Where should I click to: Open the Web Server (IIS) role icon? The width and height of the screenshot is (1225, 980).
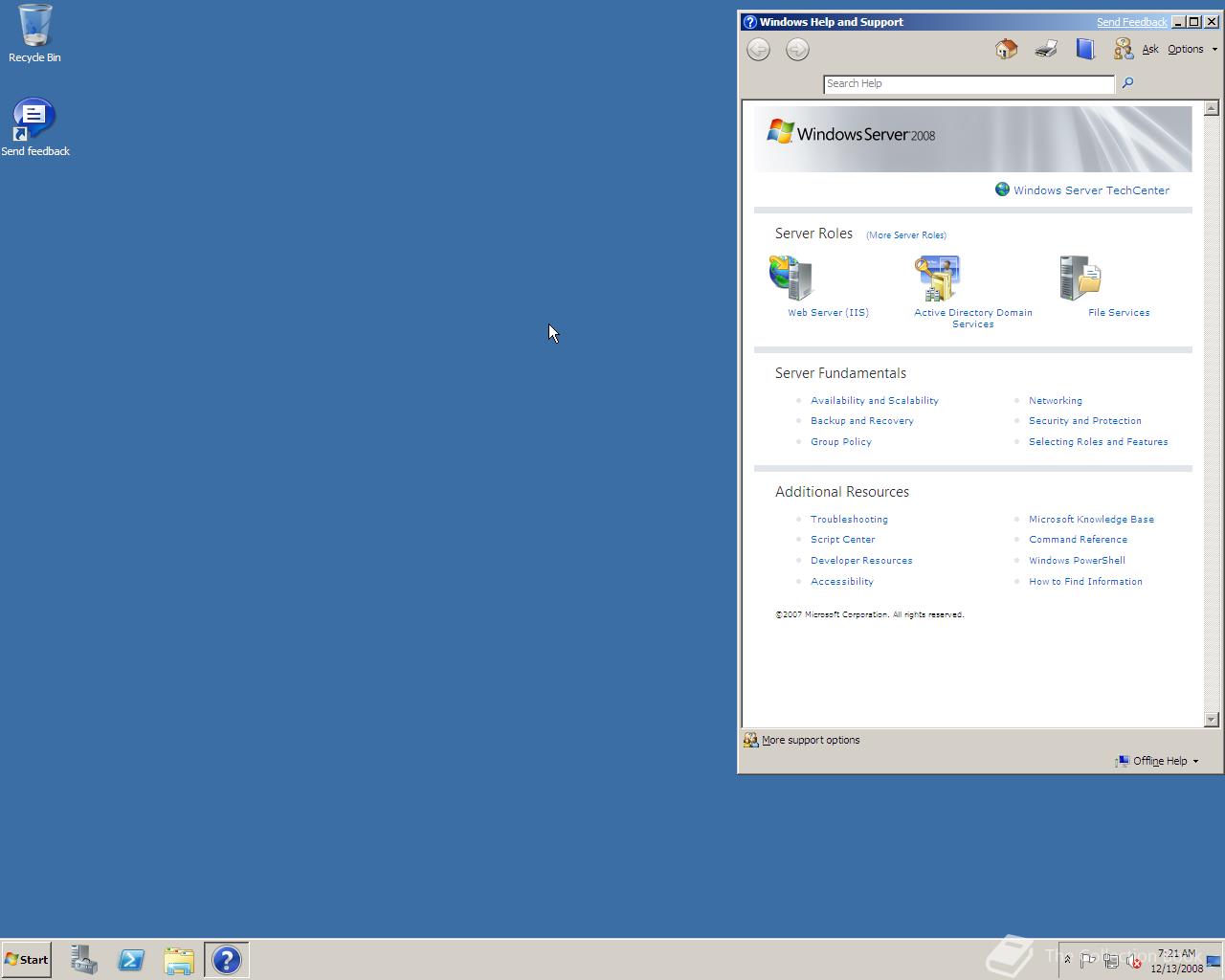(x=791, y=278)
